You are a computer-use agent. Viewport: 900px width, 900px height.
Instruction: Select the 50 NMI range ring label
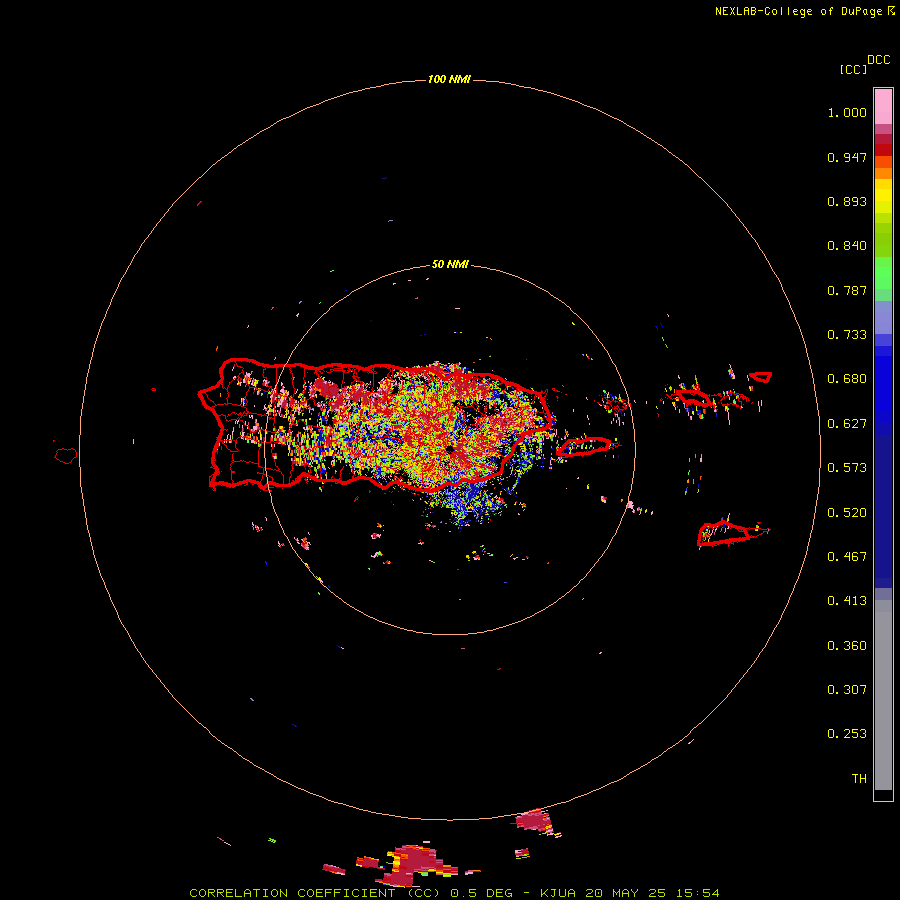450,265
